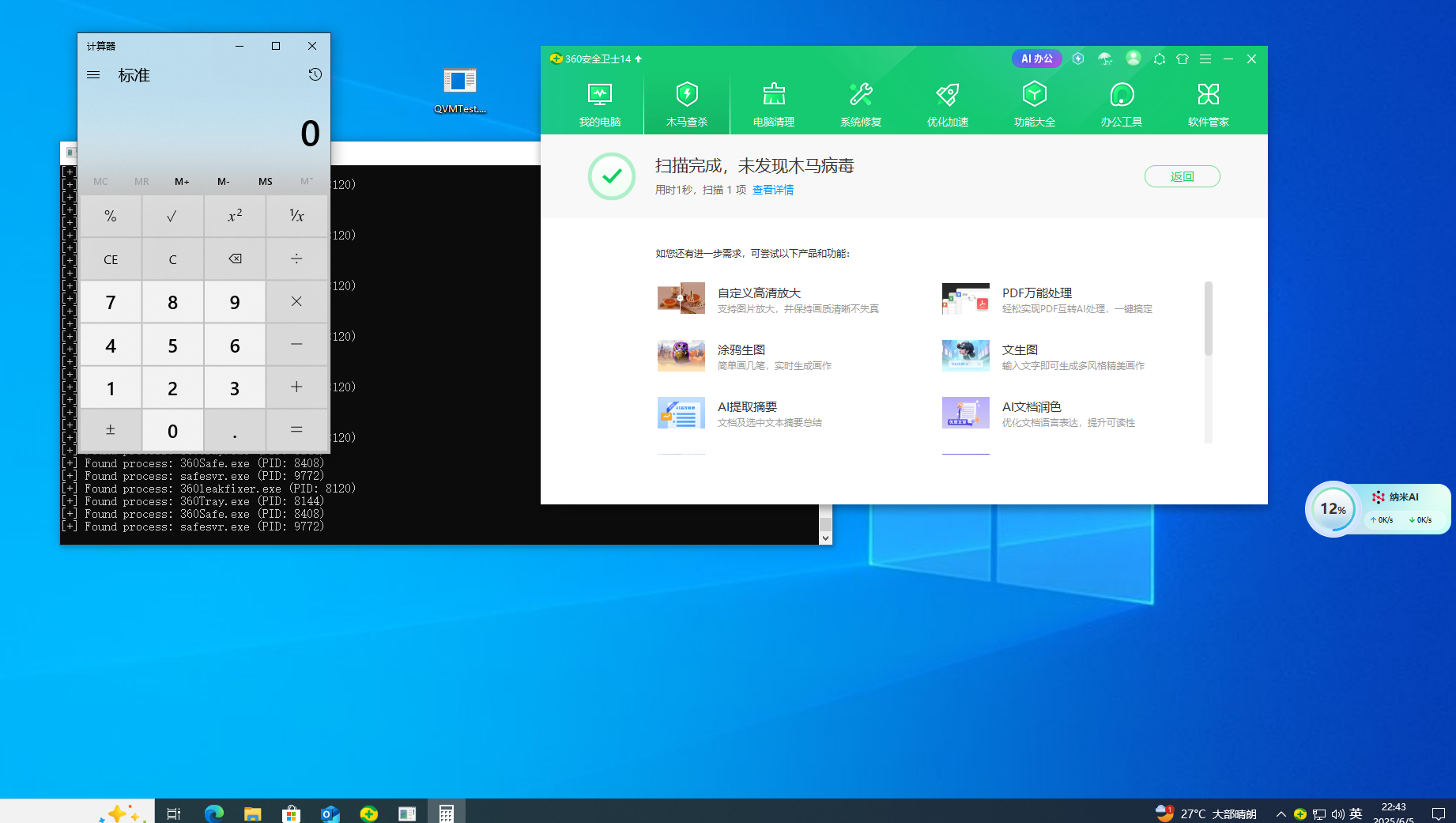Click the multiply key

click(296, 302)
